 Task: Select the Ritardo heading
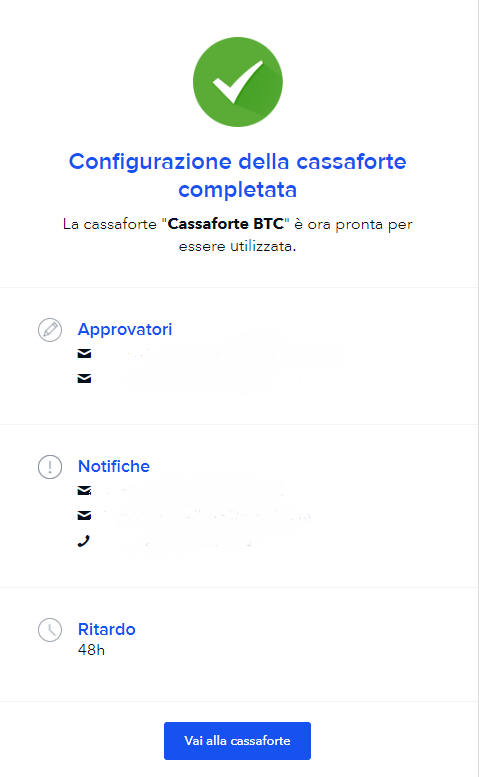coord(106,629)
